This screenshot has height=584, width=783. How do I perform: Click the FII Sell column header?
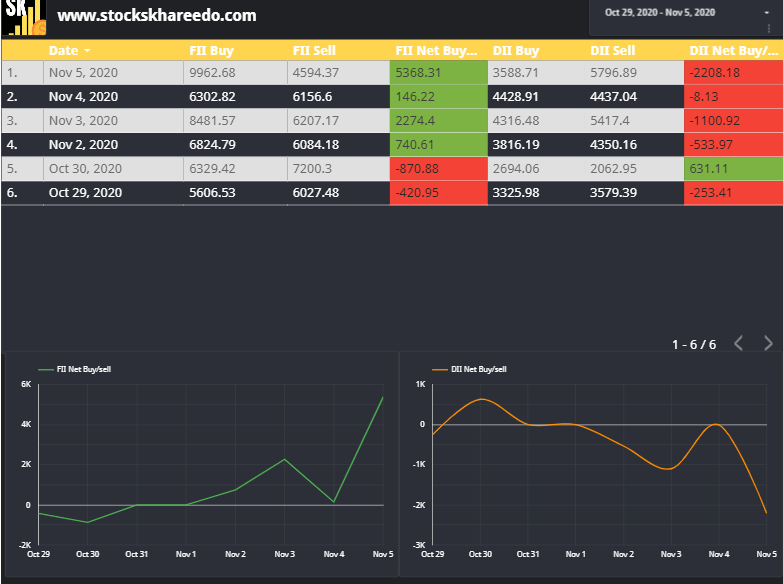point(314,50)
